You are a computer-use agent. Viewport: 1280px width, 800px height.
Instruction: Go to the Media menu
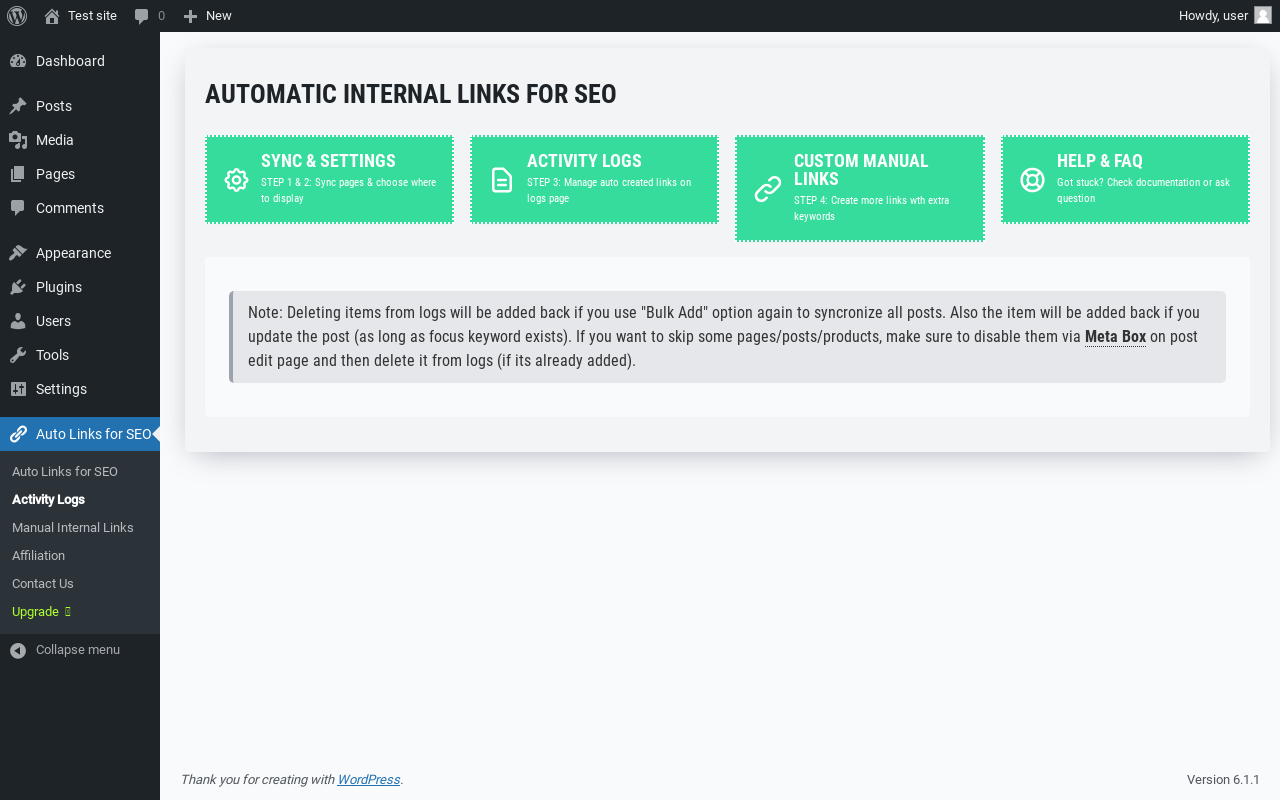80,140
